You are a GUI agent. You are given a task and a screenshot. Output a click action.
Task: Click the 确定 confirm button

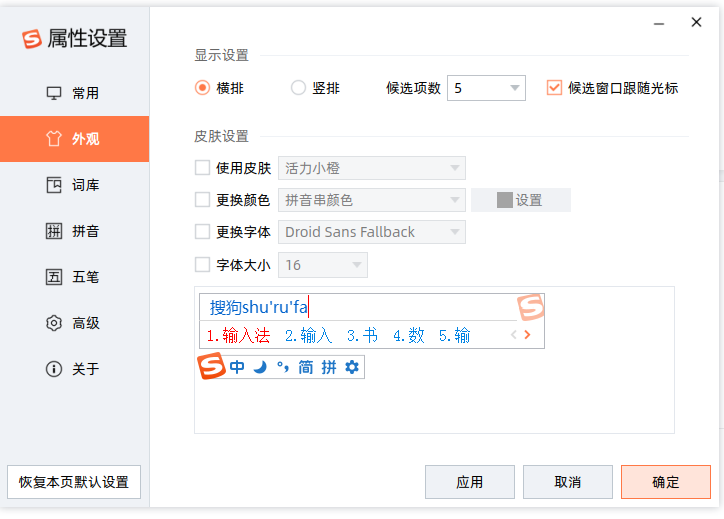665,482
